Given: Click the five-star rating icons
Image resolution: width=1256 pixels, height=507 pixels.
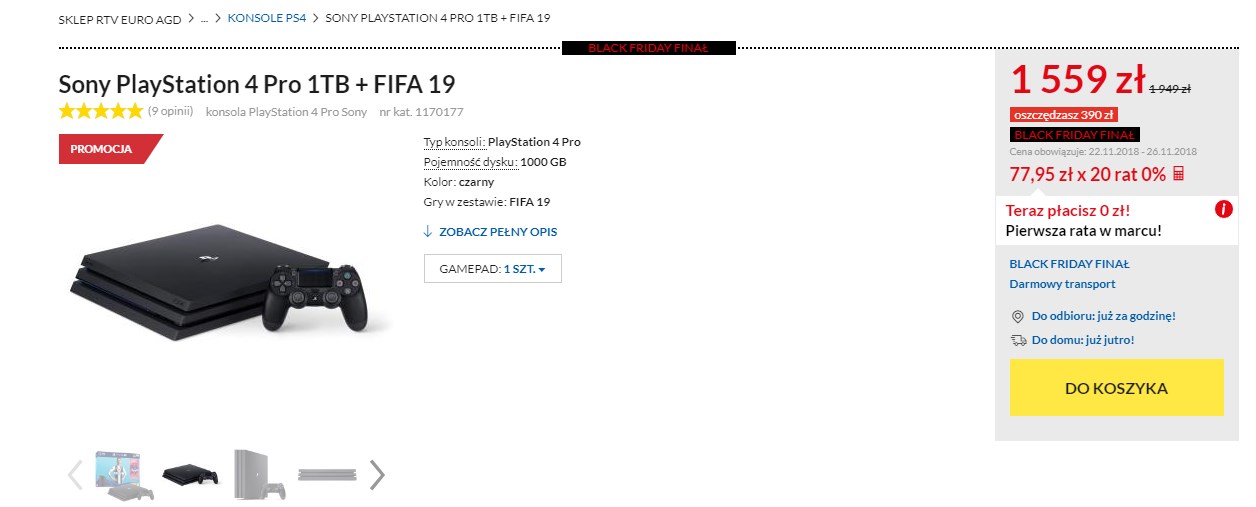Looking at the screenshot, I should pos(101,111).
